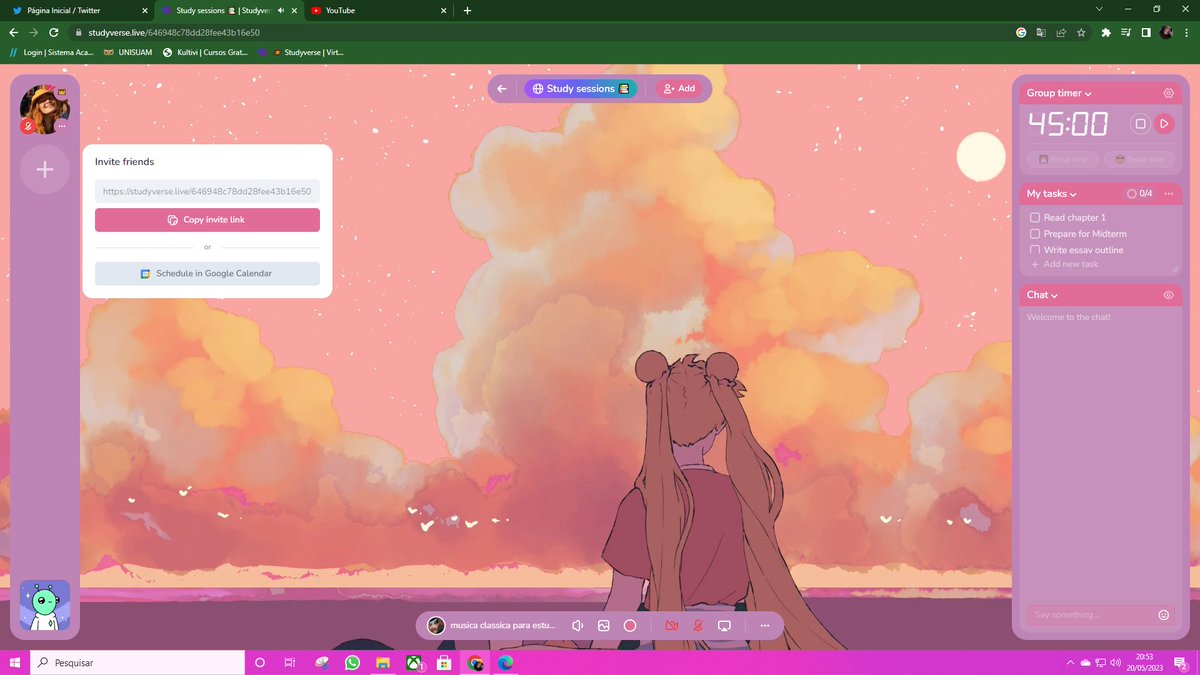
Task: Click Add new task
Action: coord(1064,264)
